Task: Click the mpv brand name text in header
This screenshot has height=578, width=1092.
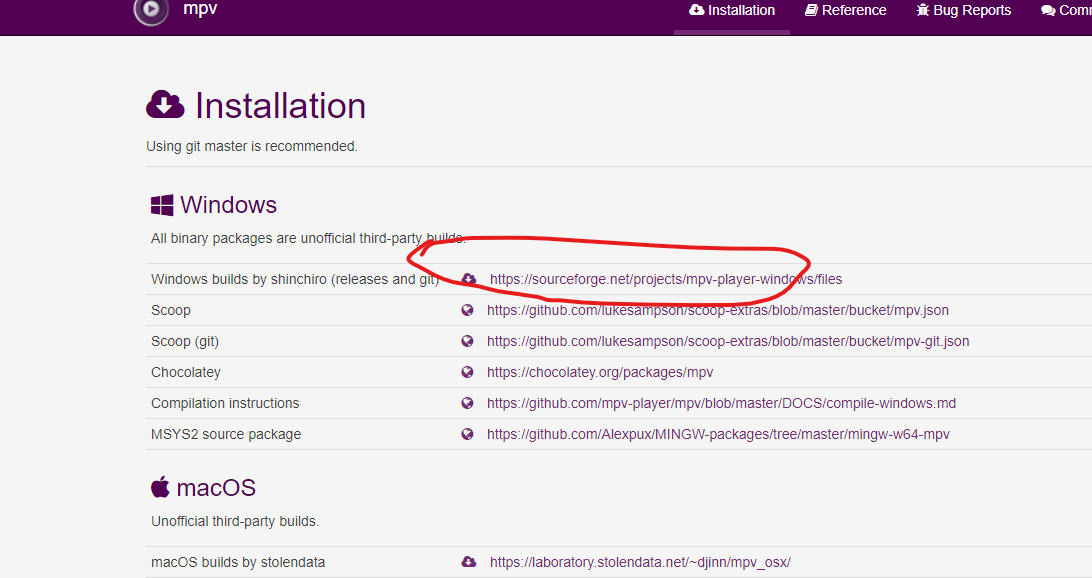Action: pos(200,10)
